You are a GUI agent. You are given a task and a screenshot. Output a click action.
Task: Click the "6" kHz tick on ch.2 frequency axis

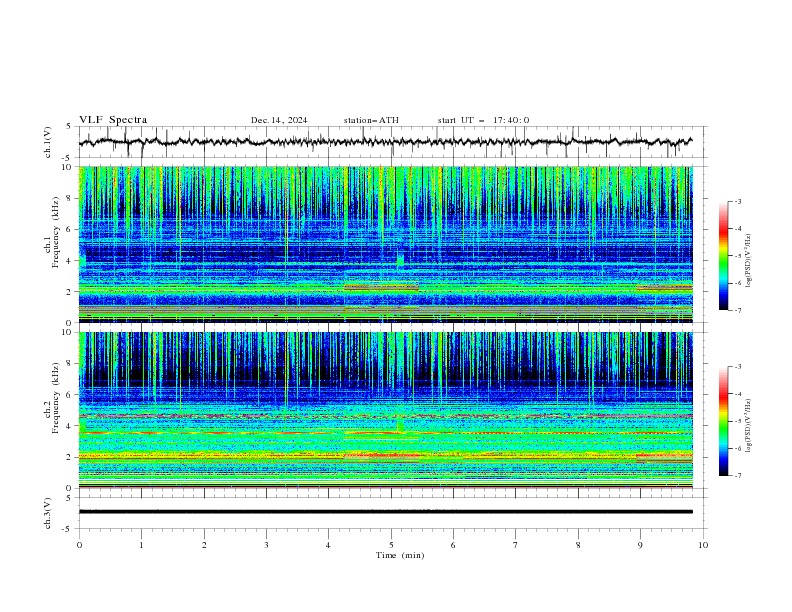pyautogui.click(x=71, y=395)
